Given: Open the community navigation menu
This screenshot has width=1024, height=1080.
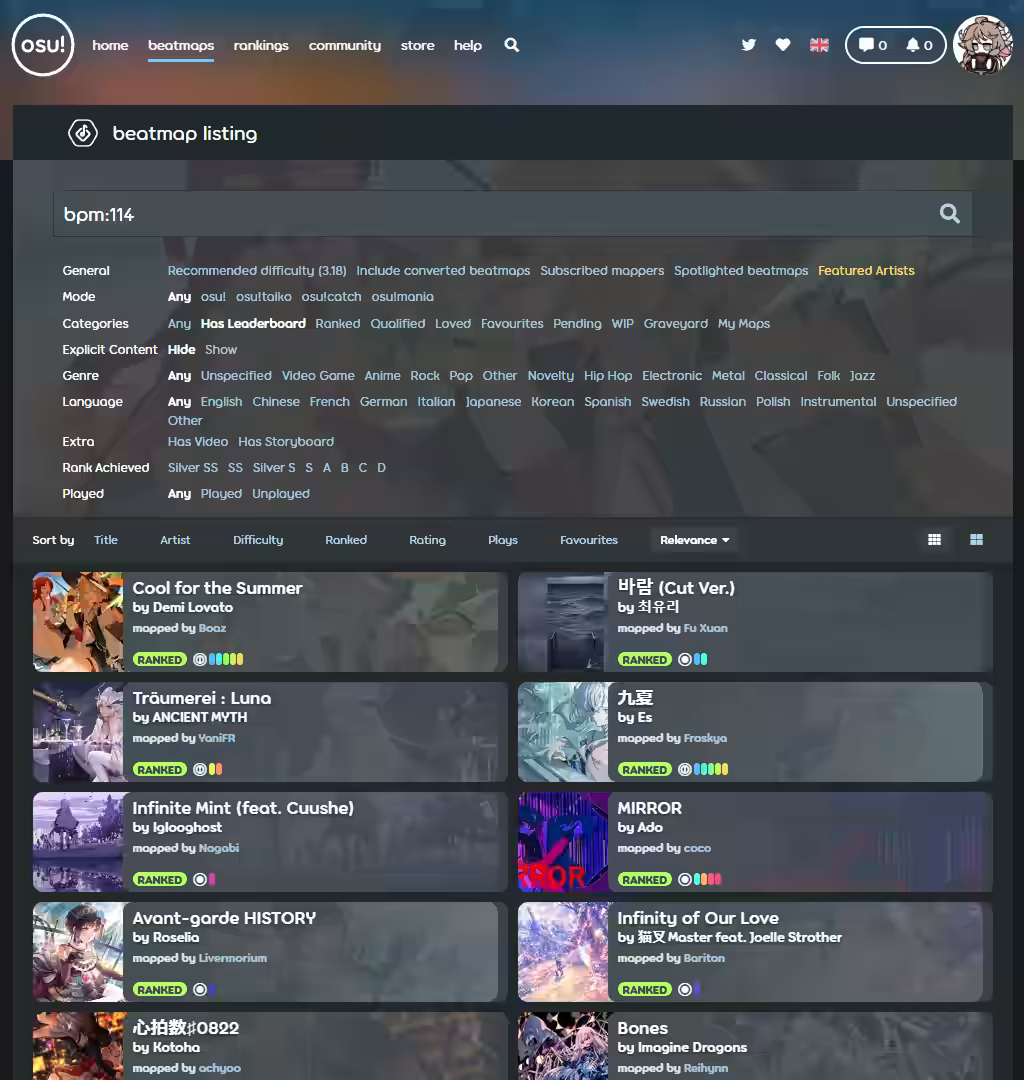Looking at the screenshot, I should pyautogui.click(x=344, y=45).
